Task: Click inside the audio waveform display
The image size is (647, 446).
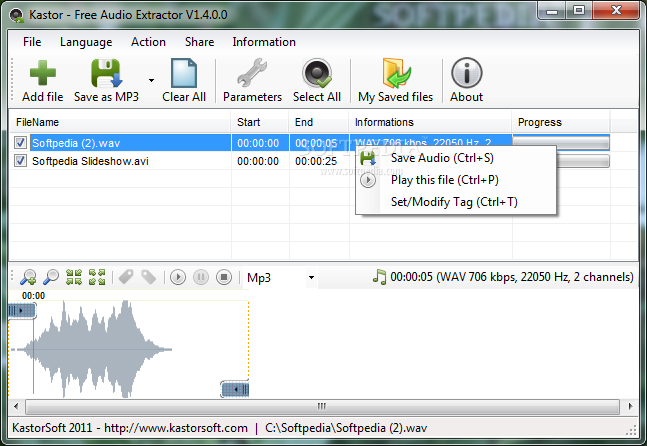Action: [128, 349]
